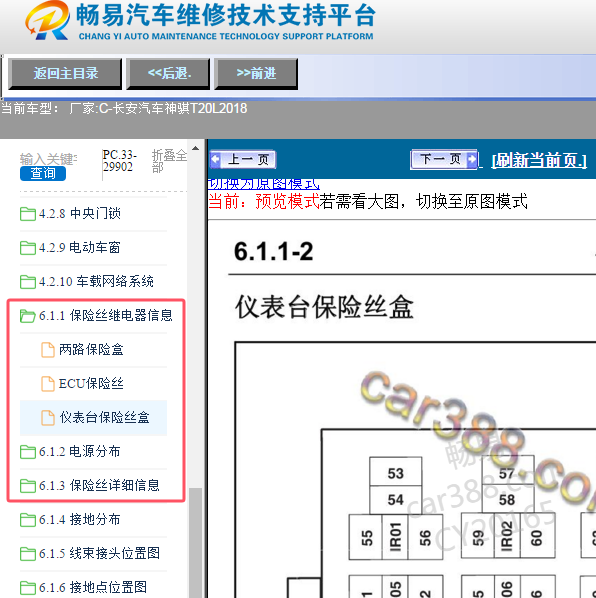Click the 查询 search button
The width and height of the screenshot is (596, 598).
click(43, 174)
